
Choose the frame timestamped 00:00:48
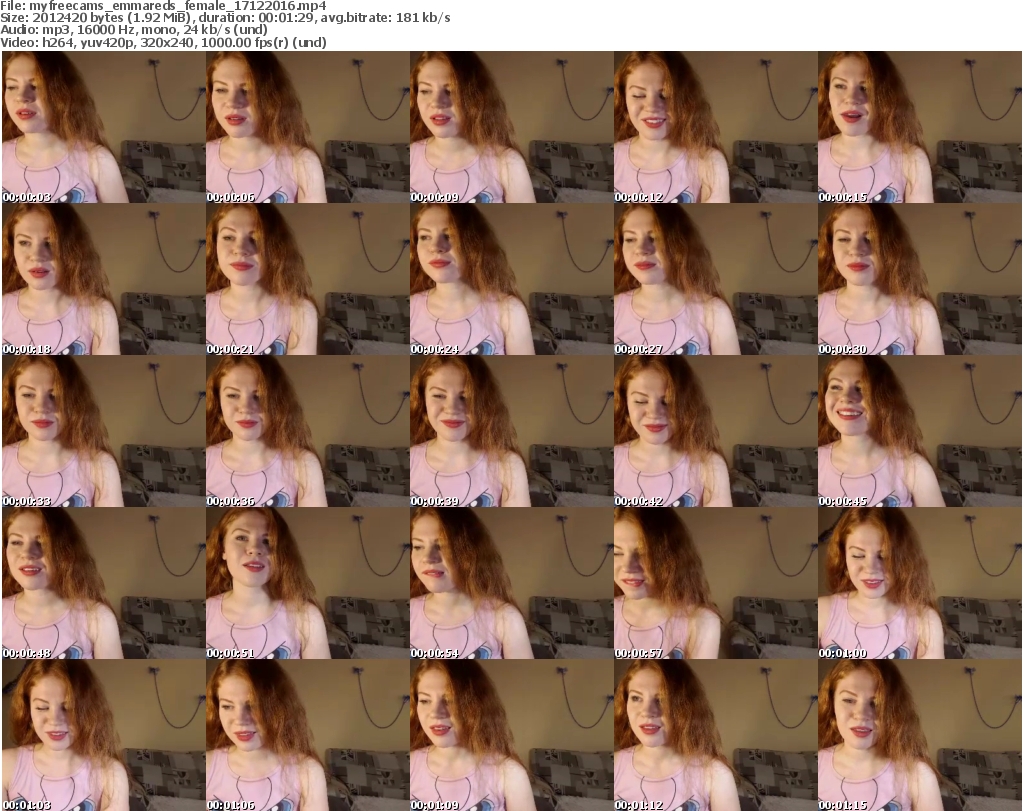coord(104,584)
